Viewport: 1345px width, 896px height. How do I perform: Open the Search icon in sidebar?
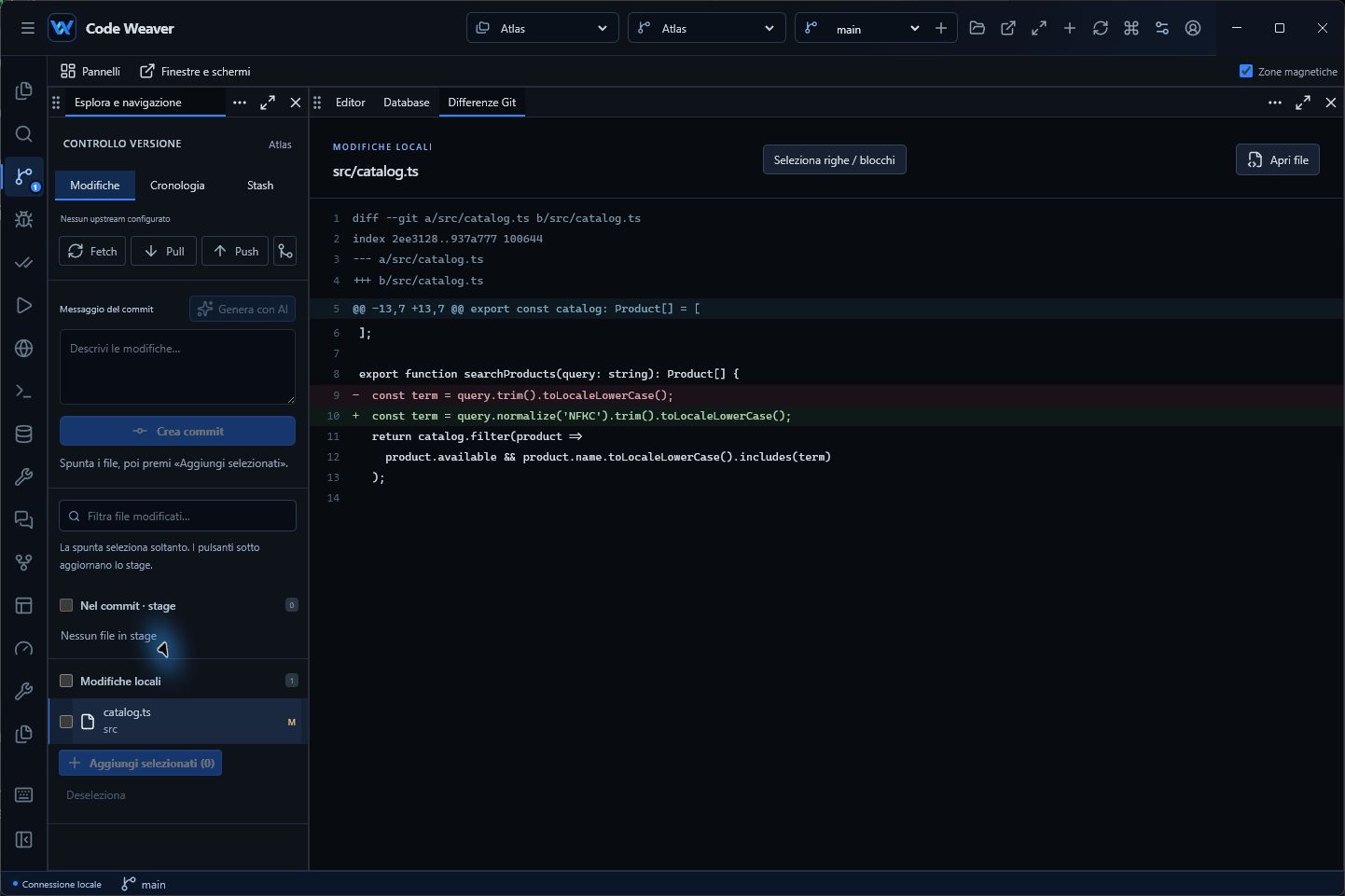tap(24, 133)
